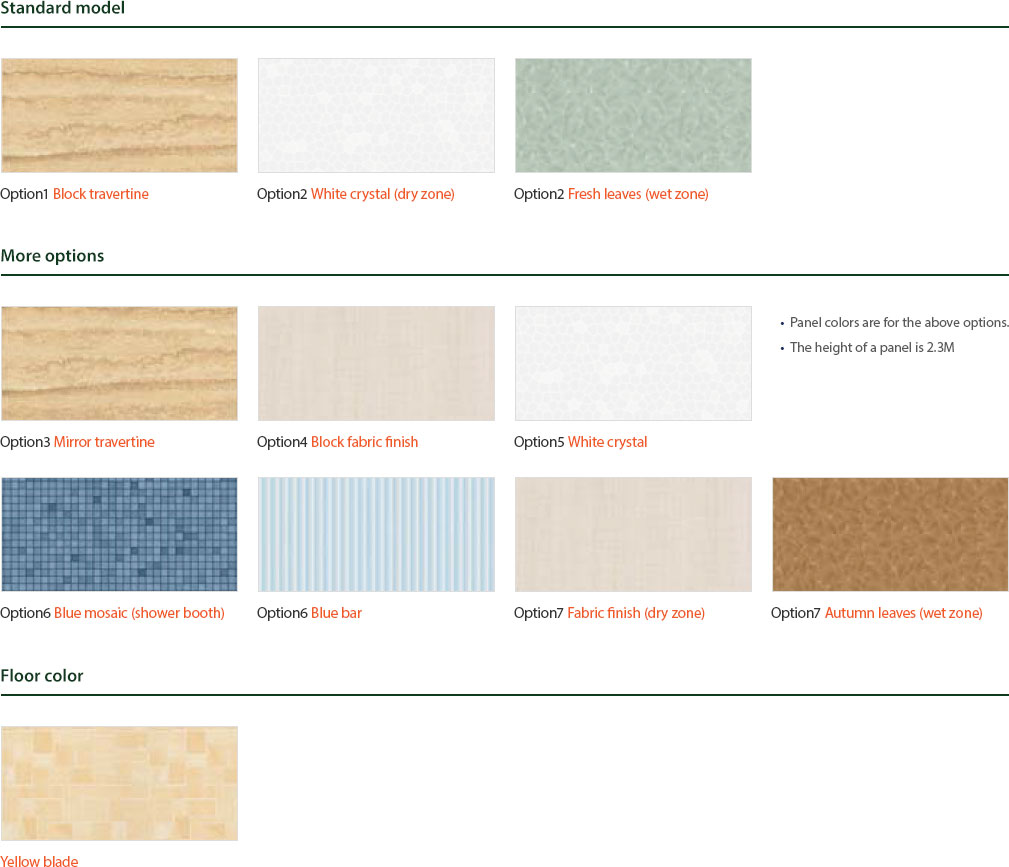Screen dimensions: 1009x867
Task: Choose the Blue mosaic tile swatch image
Action: pyautogui.click(x=119, y=534)
